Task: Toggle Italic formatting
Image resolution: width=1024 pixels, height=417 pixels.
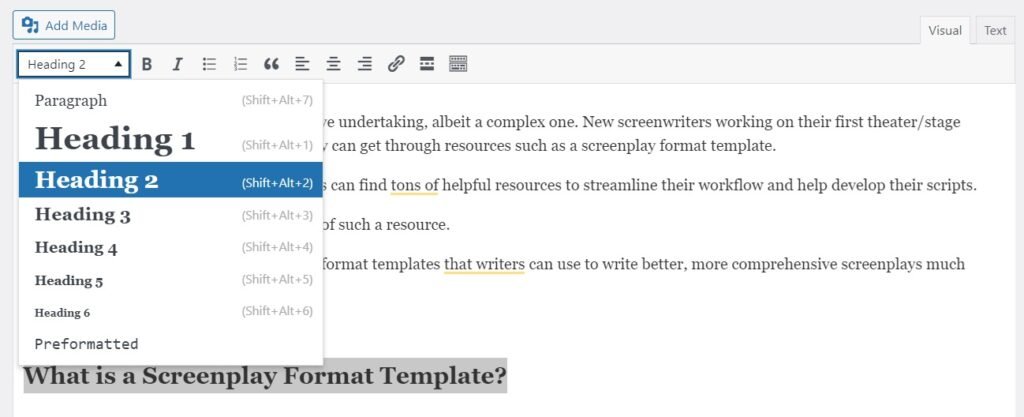Action: click(x=177, y=64)
